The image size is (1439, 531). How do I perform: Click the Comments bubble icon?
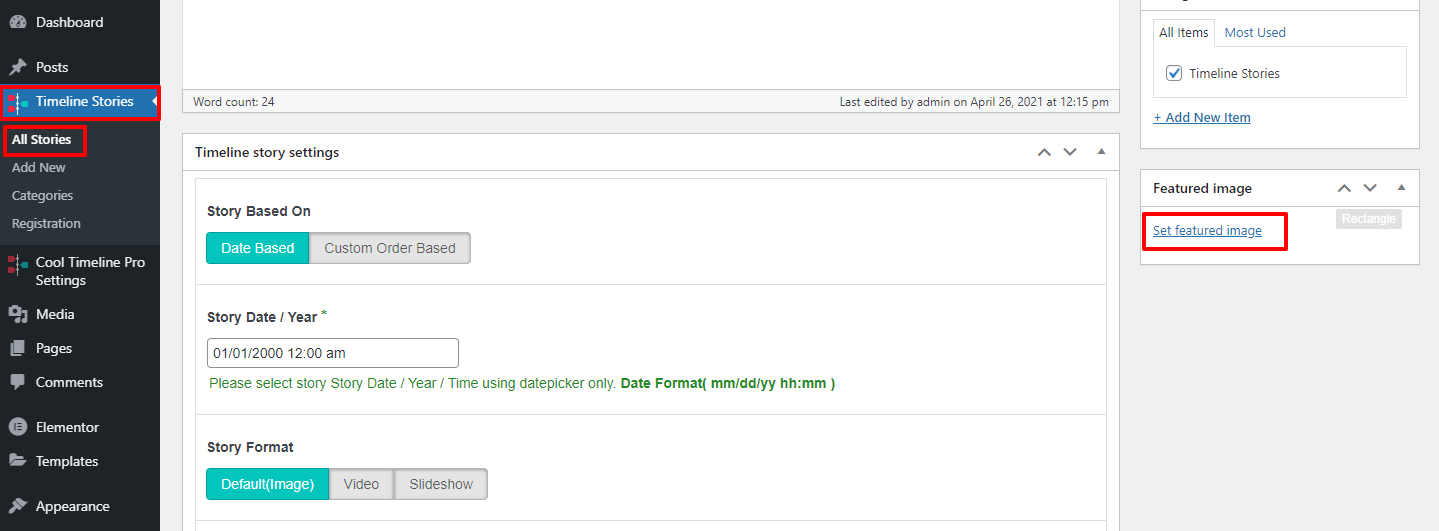[18, 382]
